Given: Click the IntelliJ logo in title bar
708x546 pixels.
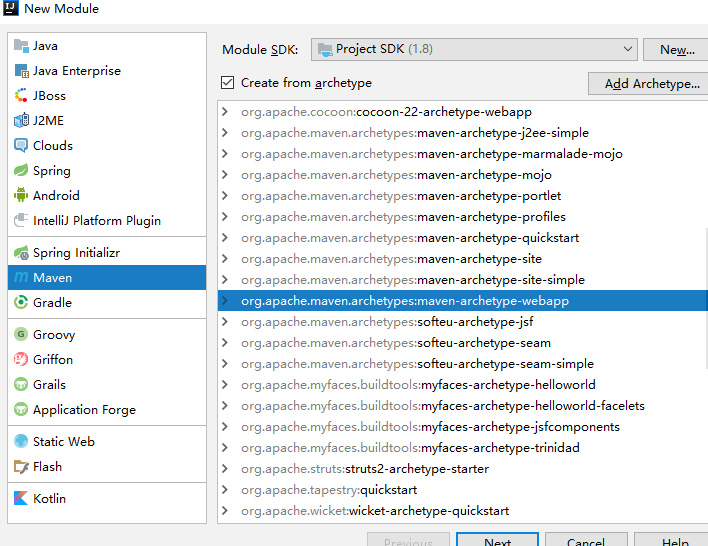Looking at the screenshot, I should 10,8.
